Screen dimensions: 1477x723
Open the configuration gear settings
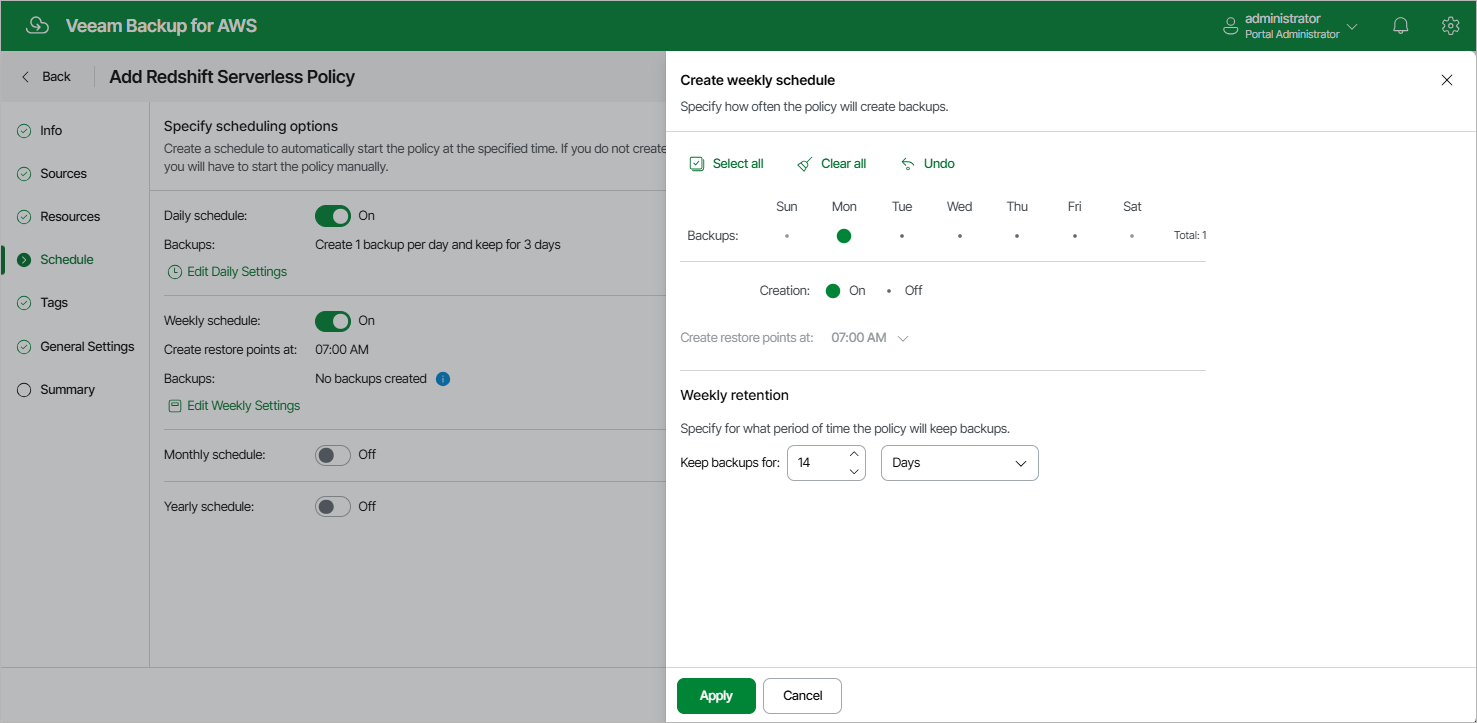click(1450, 26)
